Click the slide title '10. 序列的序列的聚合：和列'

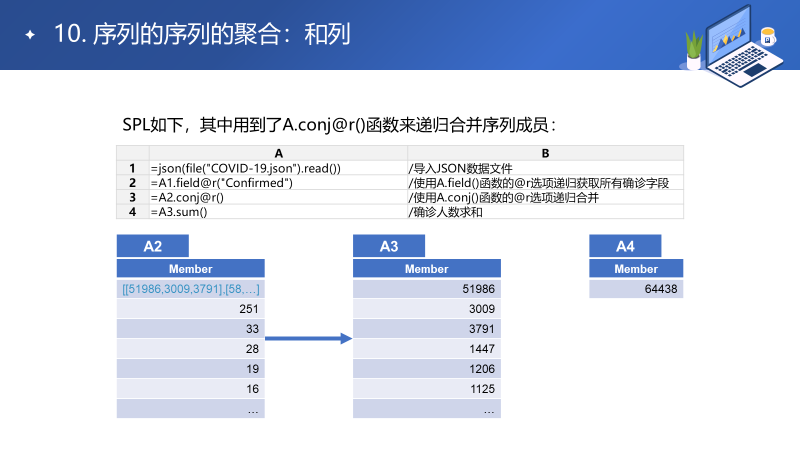point(202,34)
